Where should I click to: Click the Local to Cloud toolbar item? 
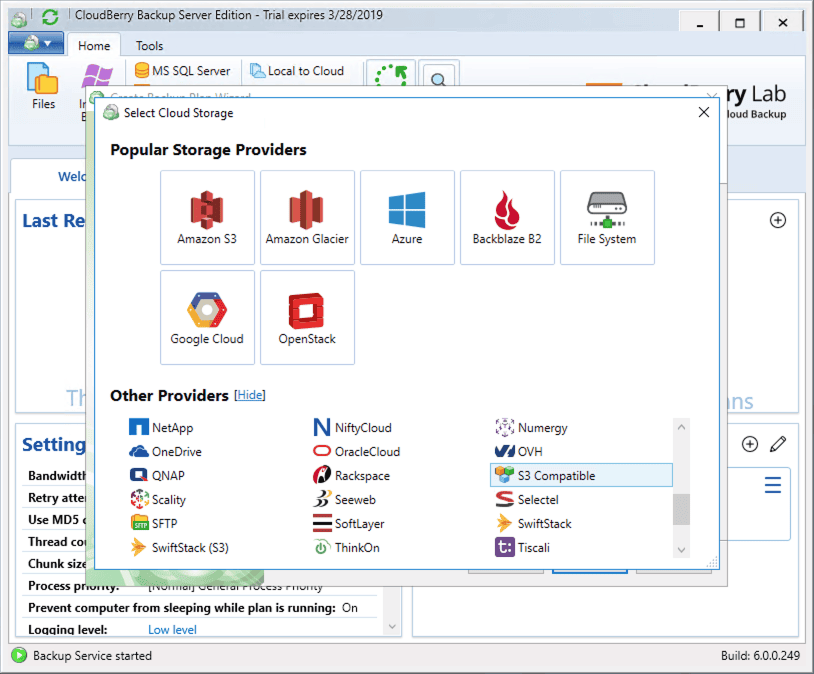point(306,71)
